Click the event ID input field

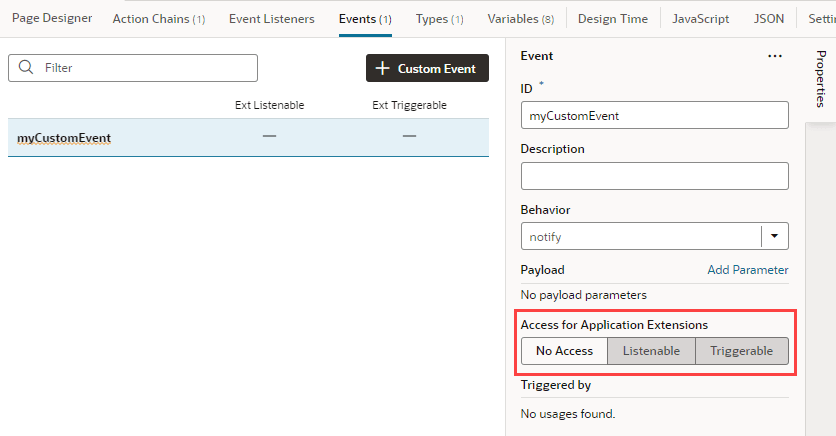coord(654,115)
